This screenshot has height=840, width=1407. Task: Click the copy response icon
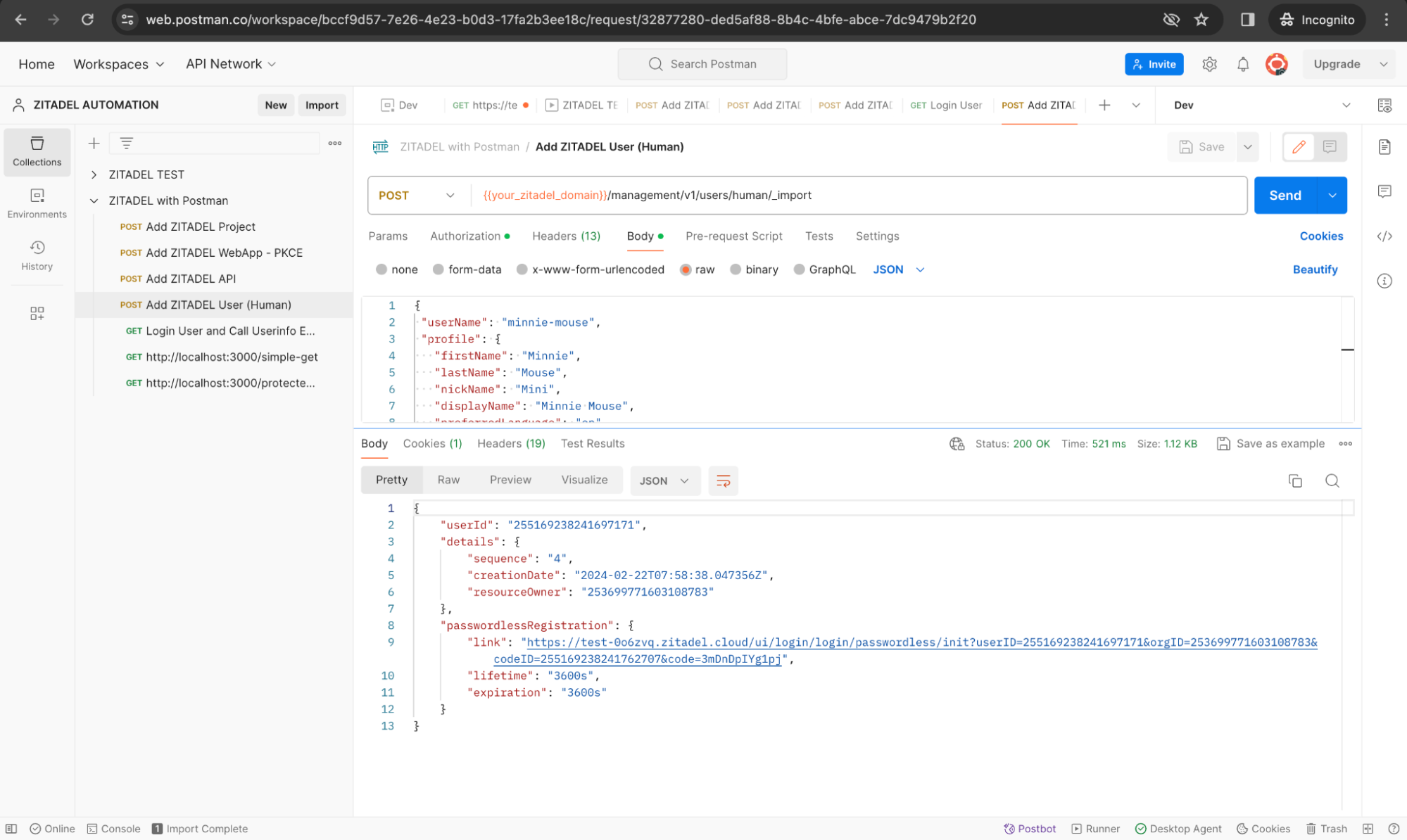(x=1294, y=481)
